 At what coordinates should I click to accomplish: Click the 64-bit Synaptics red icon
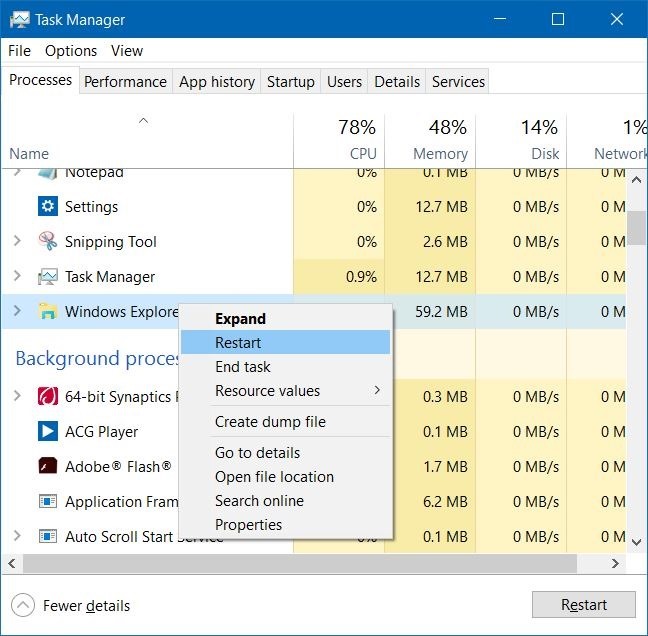(x=48, y=396)
